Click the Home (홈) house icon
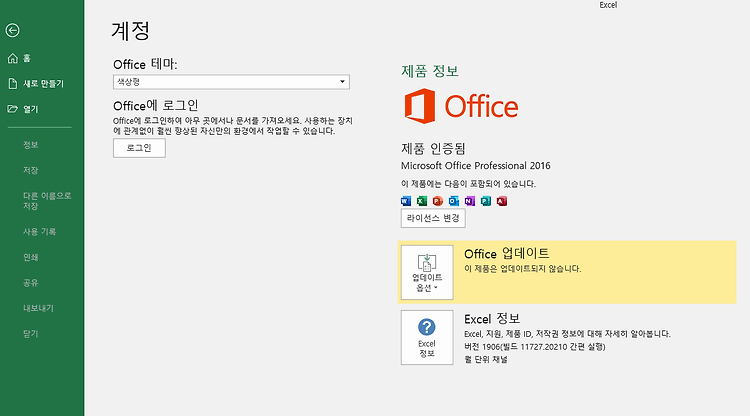This screenshot has height=416, width=750. tap(13, 58)
